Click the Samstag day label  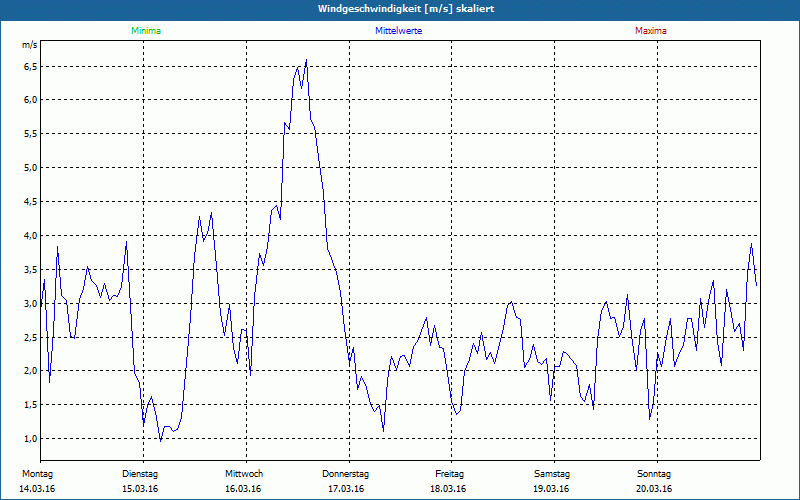552,474
